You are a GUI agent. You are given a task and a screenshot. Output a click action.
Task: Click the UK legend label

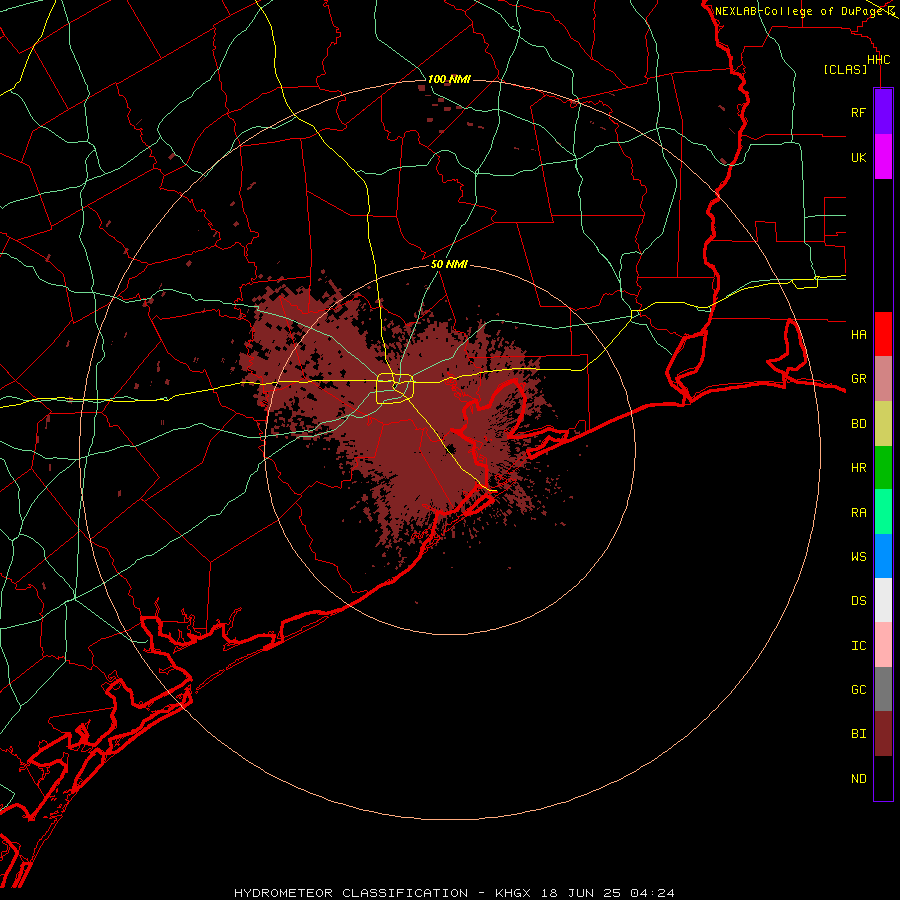858,157
